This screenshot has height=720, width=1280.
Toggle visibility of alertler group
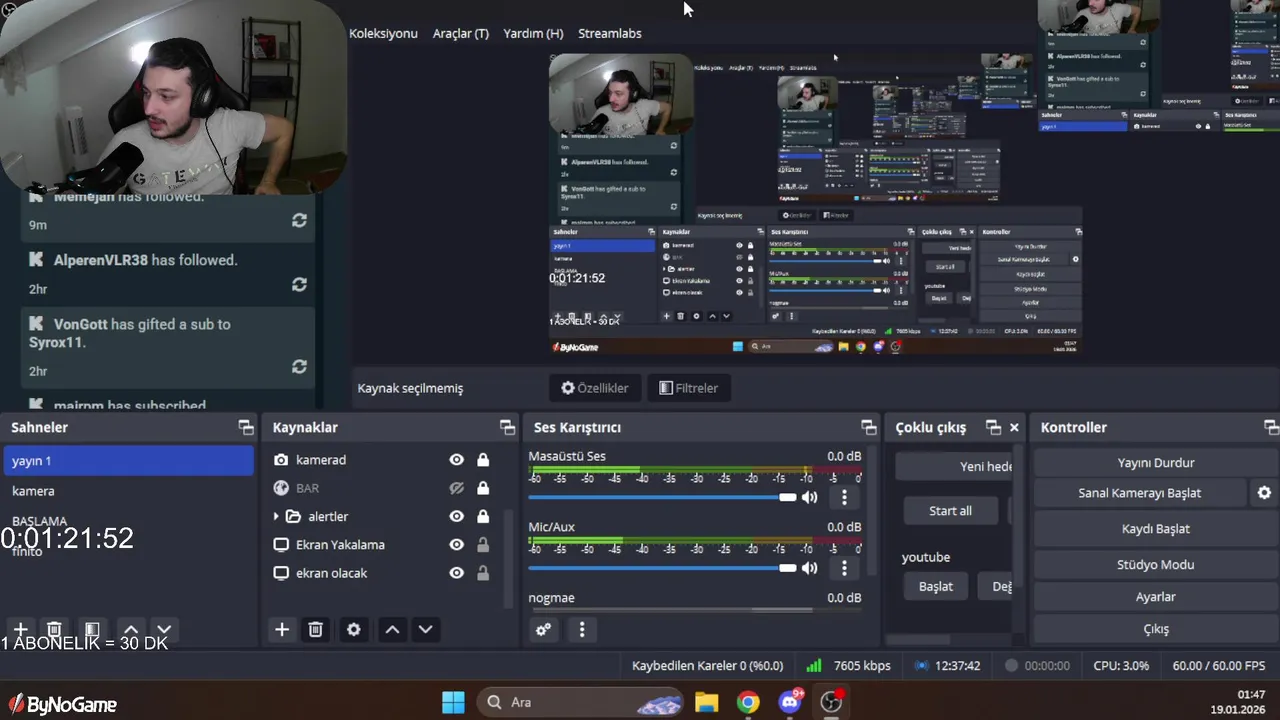coord(457,516)
